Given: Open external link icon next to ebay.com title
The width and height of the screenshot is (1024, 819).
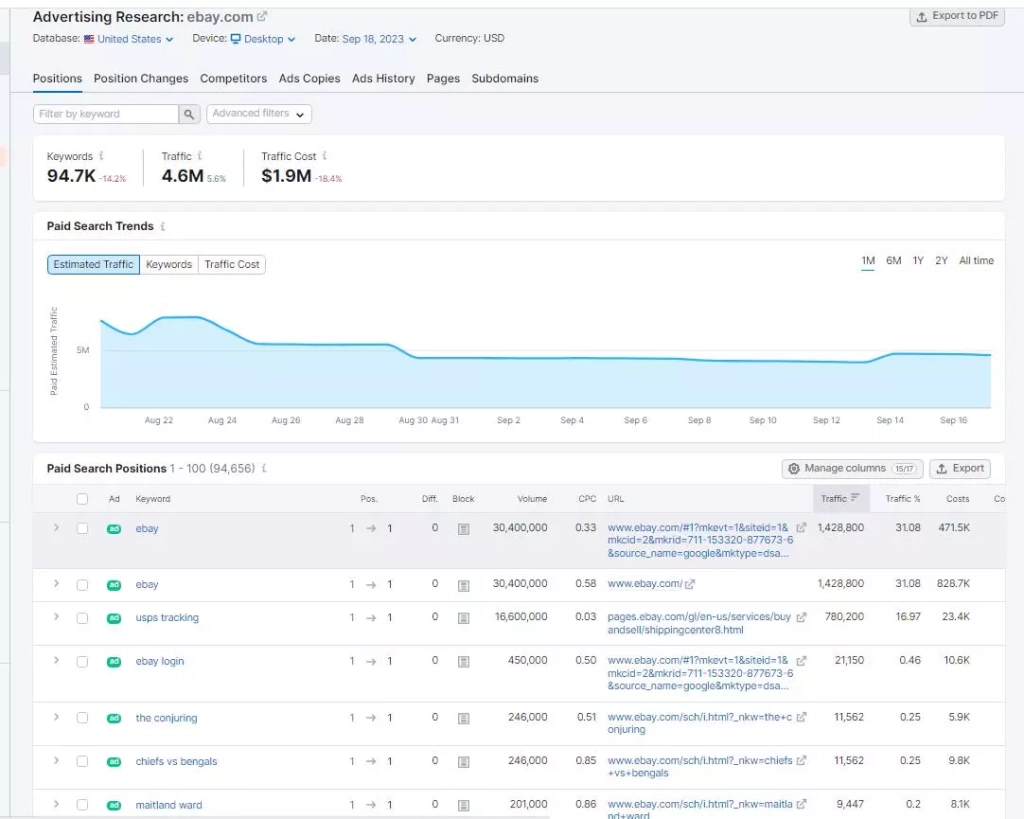Looking at the screenshot, I should pyautogui.click(x=262, y=16).
